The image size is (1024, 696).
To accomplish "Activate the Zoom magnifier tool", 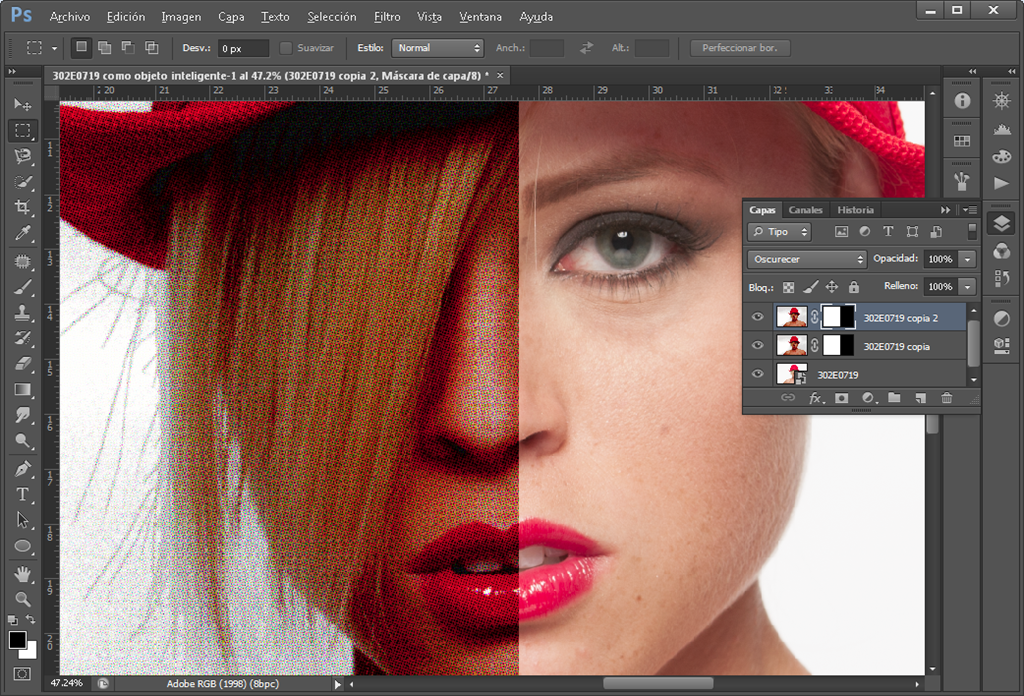I will pyautogui.click(x=22, y=599).
